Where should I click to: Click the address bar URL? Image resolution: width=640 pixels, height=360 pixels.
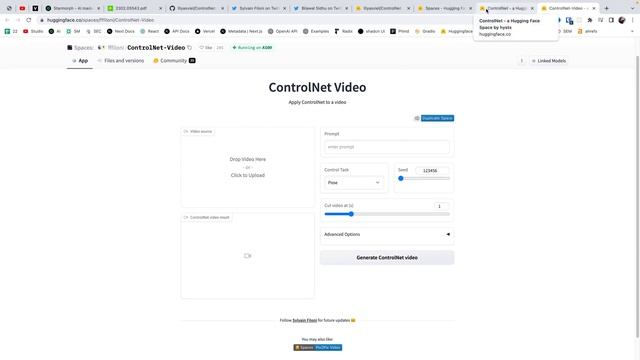[100, 20]
